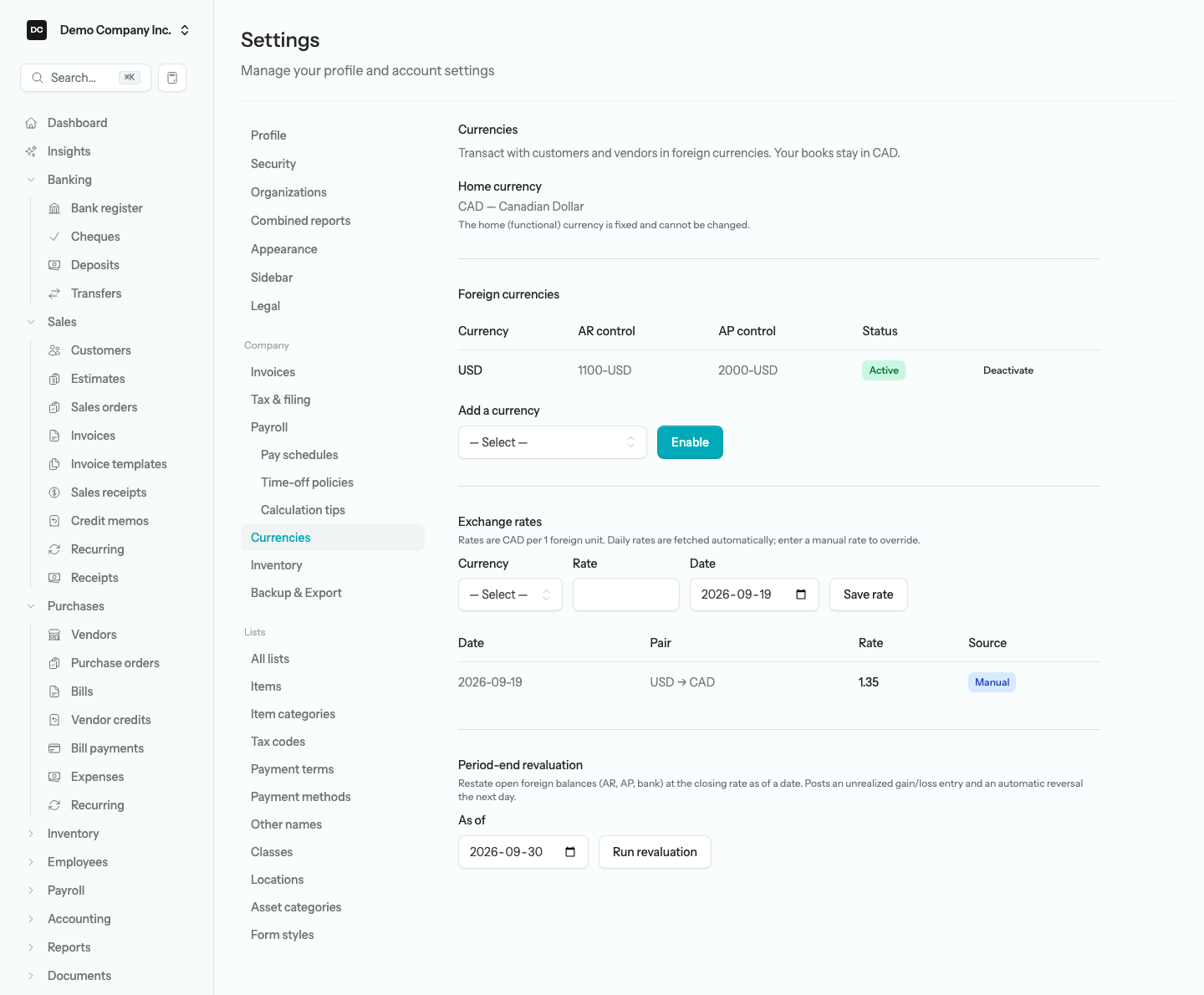This screenshot has height=995, width=1204.
Task: Click Run revaluation button
Action: 655,852
